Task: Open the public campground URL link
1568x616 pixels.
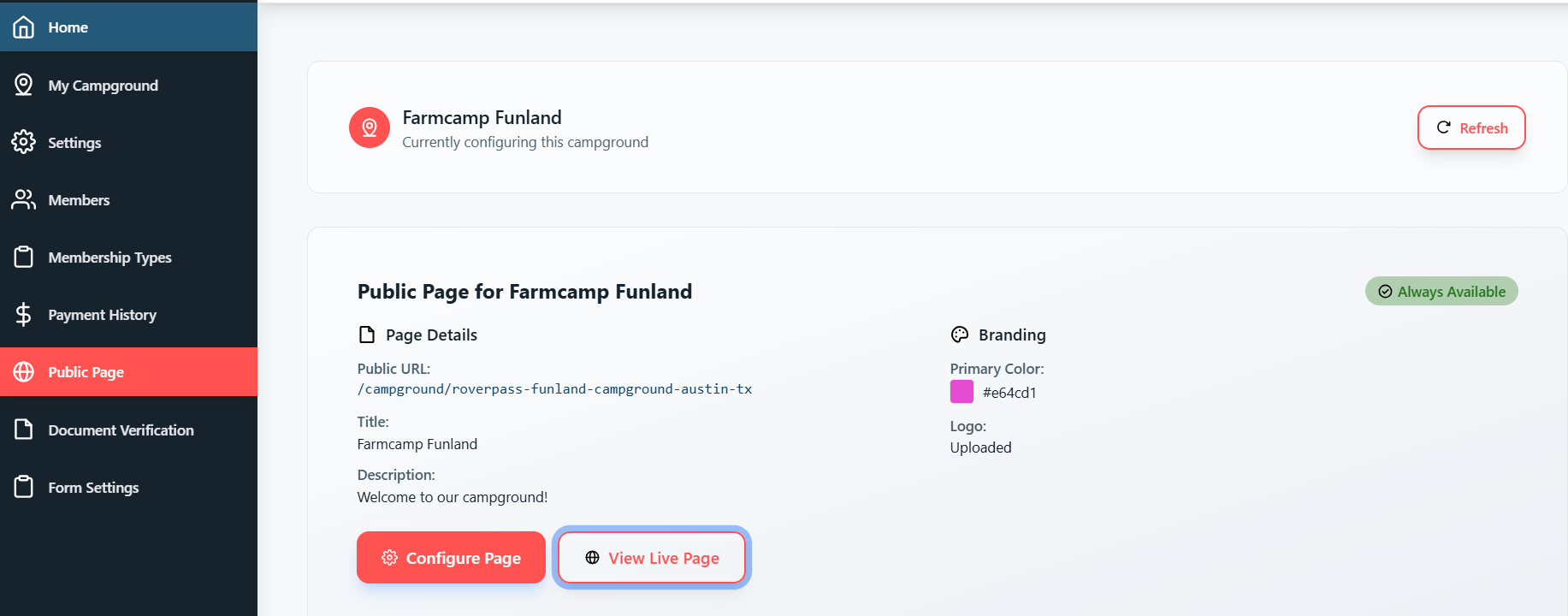Action: pos(554,389)
